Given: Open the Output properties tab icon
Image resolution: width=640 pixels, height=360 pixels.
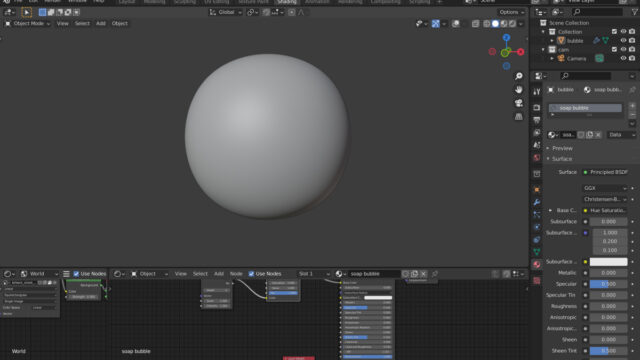Looking at the screenshot, I should coord(536,120).
